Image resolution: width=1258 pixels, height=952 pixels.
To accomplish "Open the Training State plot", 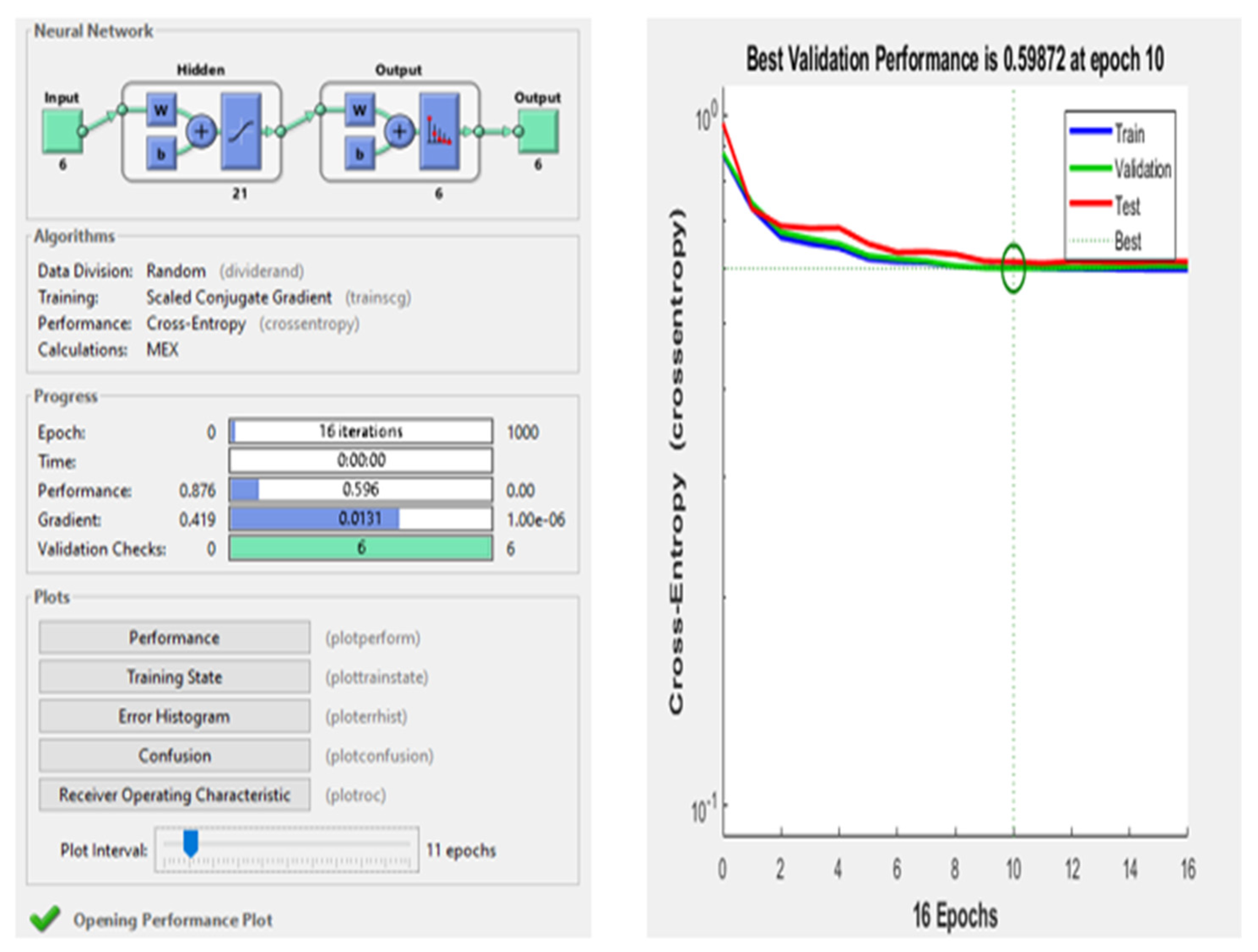I will [174, 677].
